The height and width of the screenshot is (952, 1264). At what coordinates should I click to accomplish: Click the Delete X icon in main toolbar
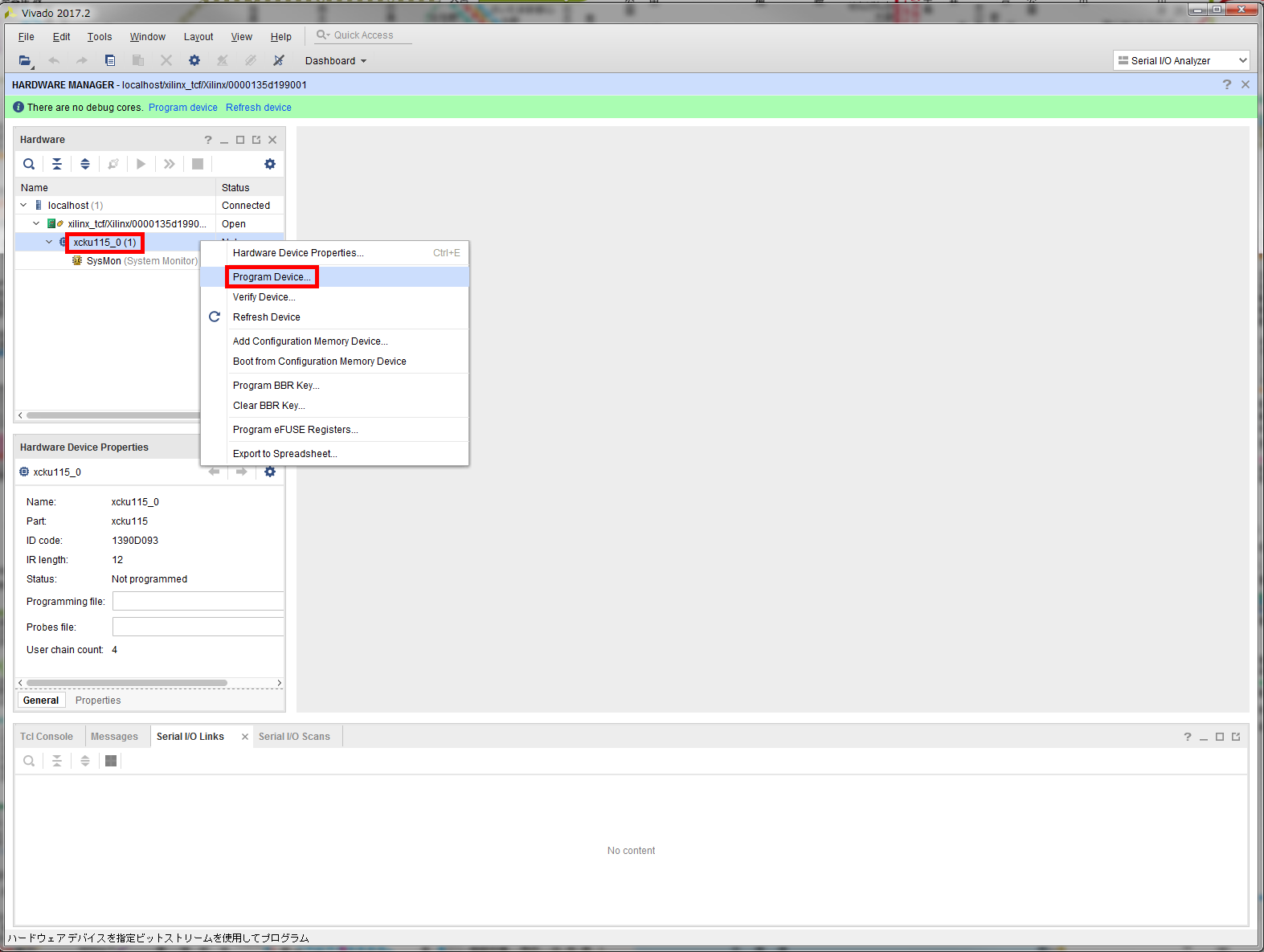166,60
